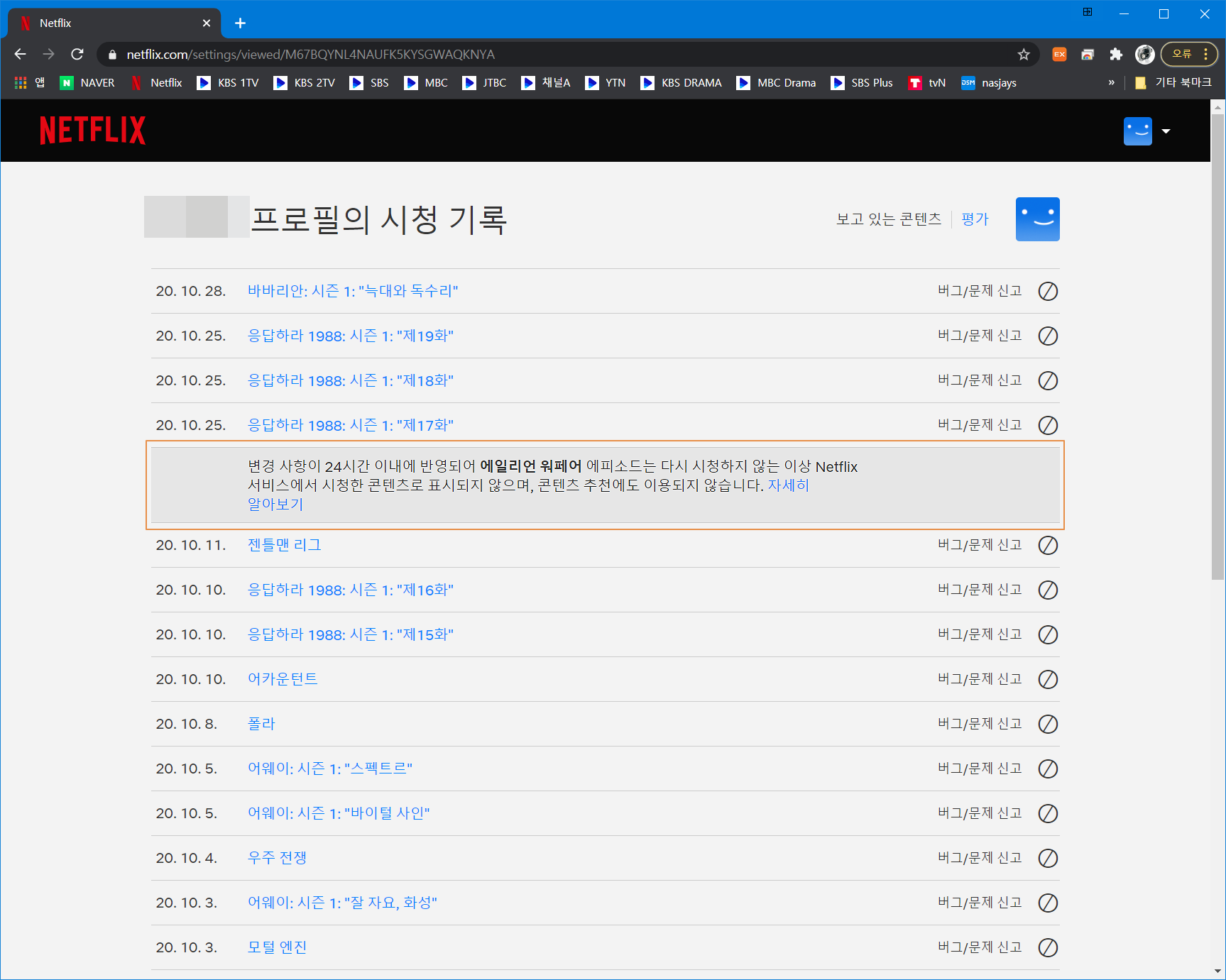The height and width of the screenshot is (980, 1226).
Task: Report problem for 어카운턴트
Action: [x=980, y=679]
